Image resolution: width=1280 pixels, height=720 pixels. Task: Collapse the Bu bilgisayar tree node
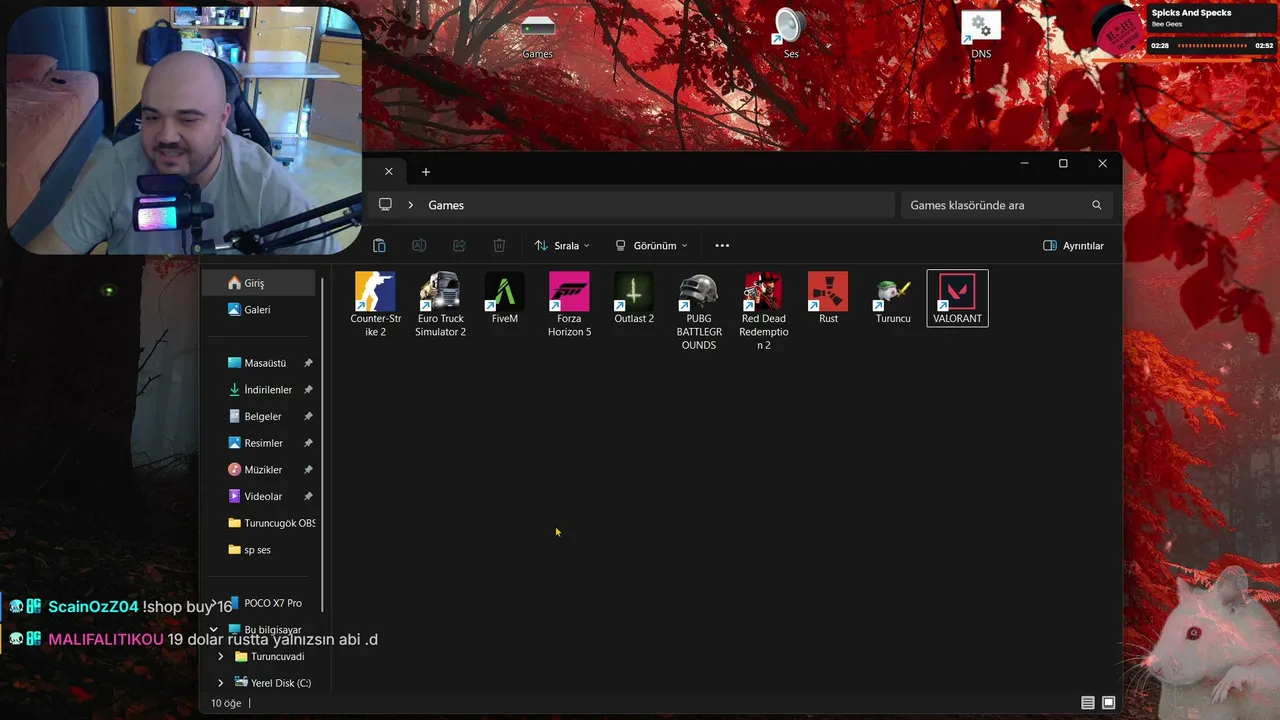(213, 630)
